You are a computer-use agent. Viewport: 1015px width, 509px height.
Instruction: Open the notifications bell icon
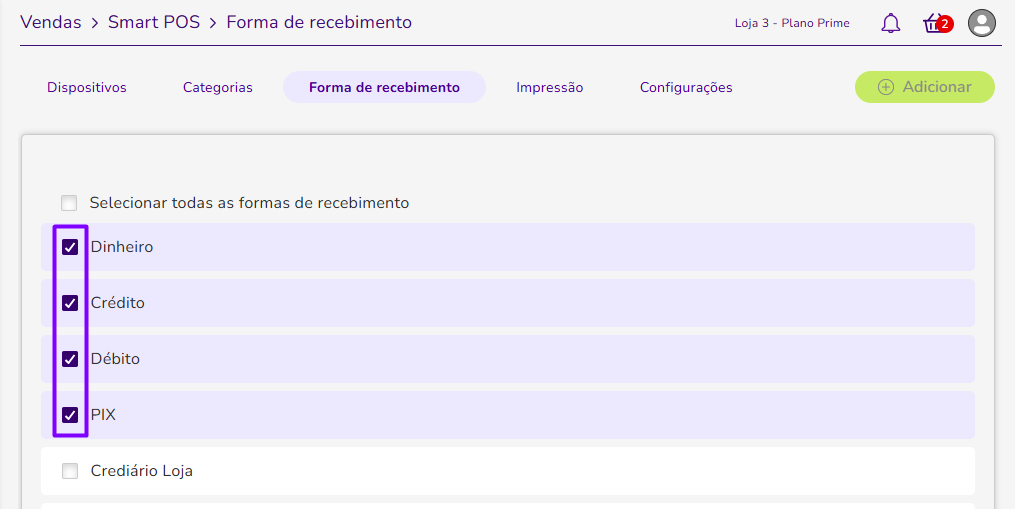891,23
